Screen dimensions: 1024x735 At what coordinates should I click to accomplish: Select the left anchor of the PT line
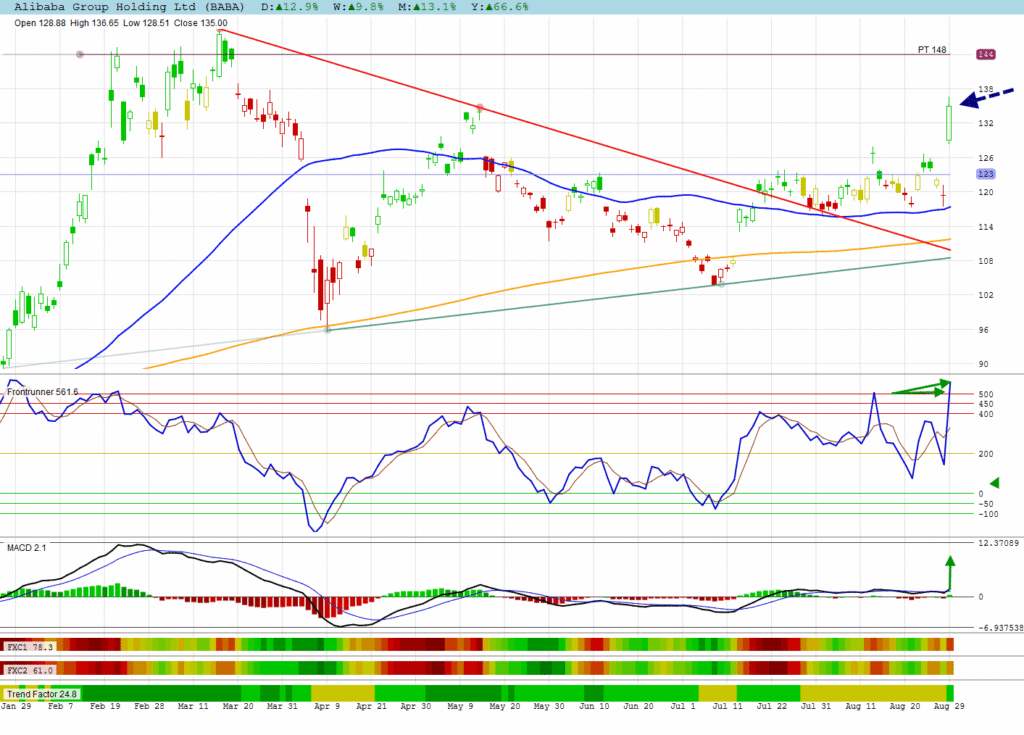(80, 54)
